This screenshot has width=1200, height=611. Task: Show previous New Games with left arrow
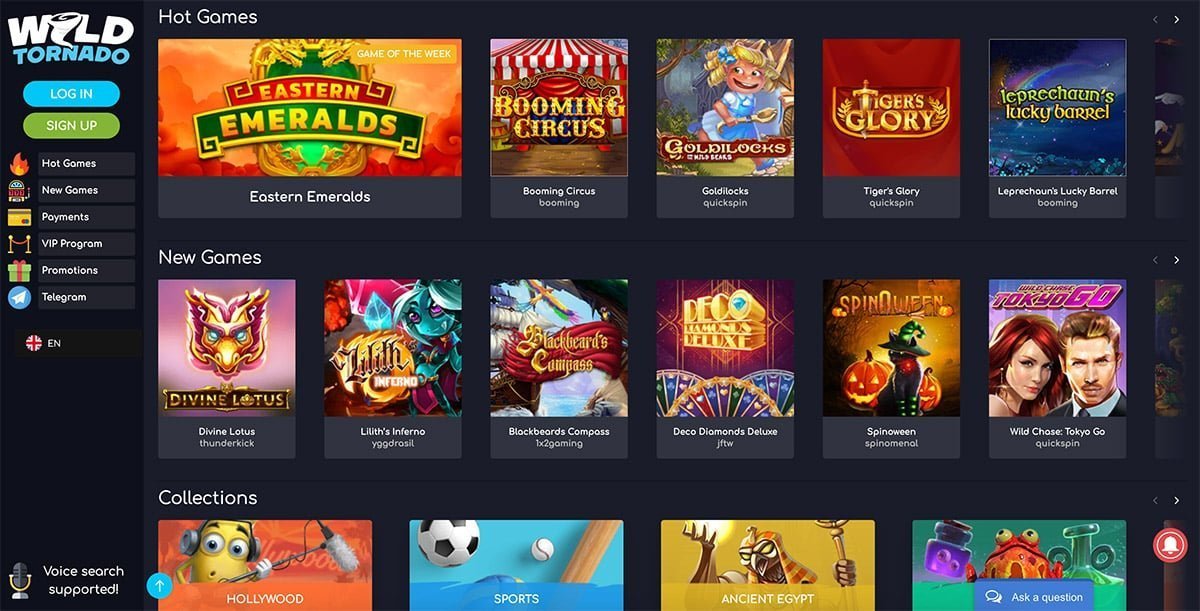pos(1155,259)
